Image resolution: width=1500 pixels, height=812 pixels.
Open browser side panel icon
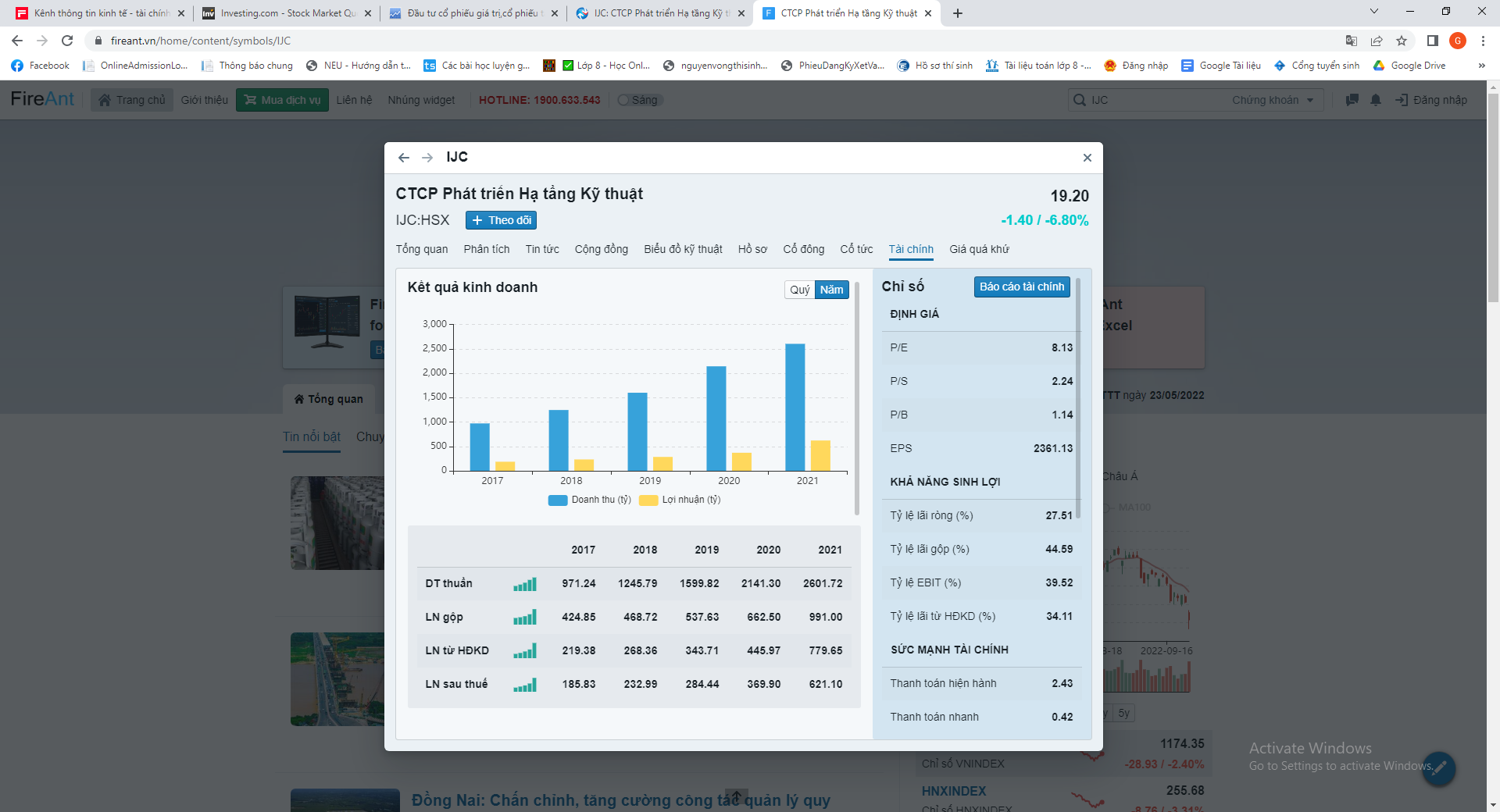pyautogui.click(x=1432, y=41)
